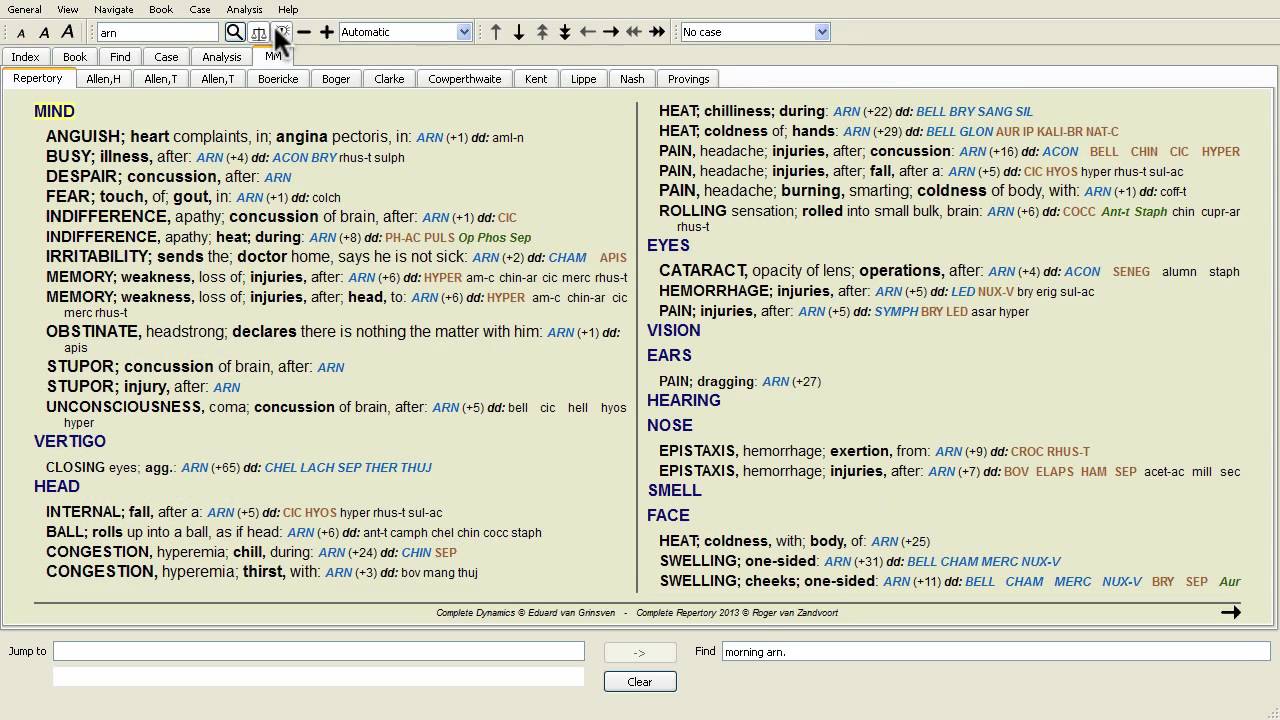Screen dimensions: 1280x720
Task: Open the View menu
Action: point(68,9)
